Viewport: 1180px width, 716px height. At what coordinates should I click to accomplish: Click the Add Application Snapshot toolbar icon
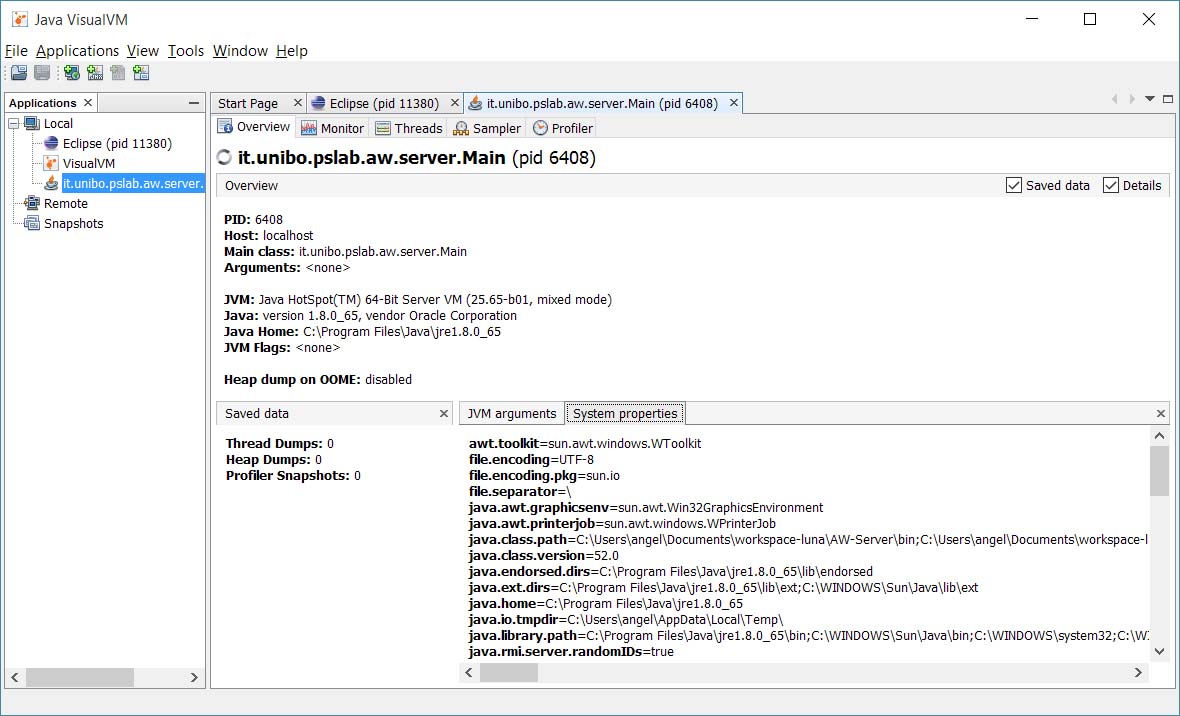[x=141, y=72]
